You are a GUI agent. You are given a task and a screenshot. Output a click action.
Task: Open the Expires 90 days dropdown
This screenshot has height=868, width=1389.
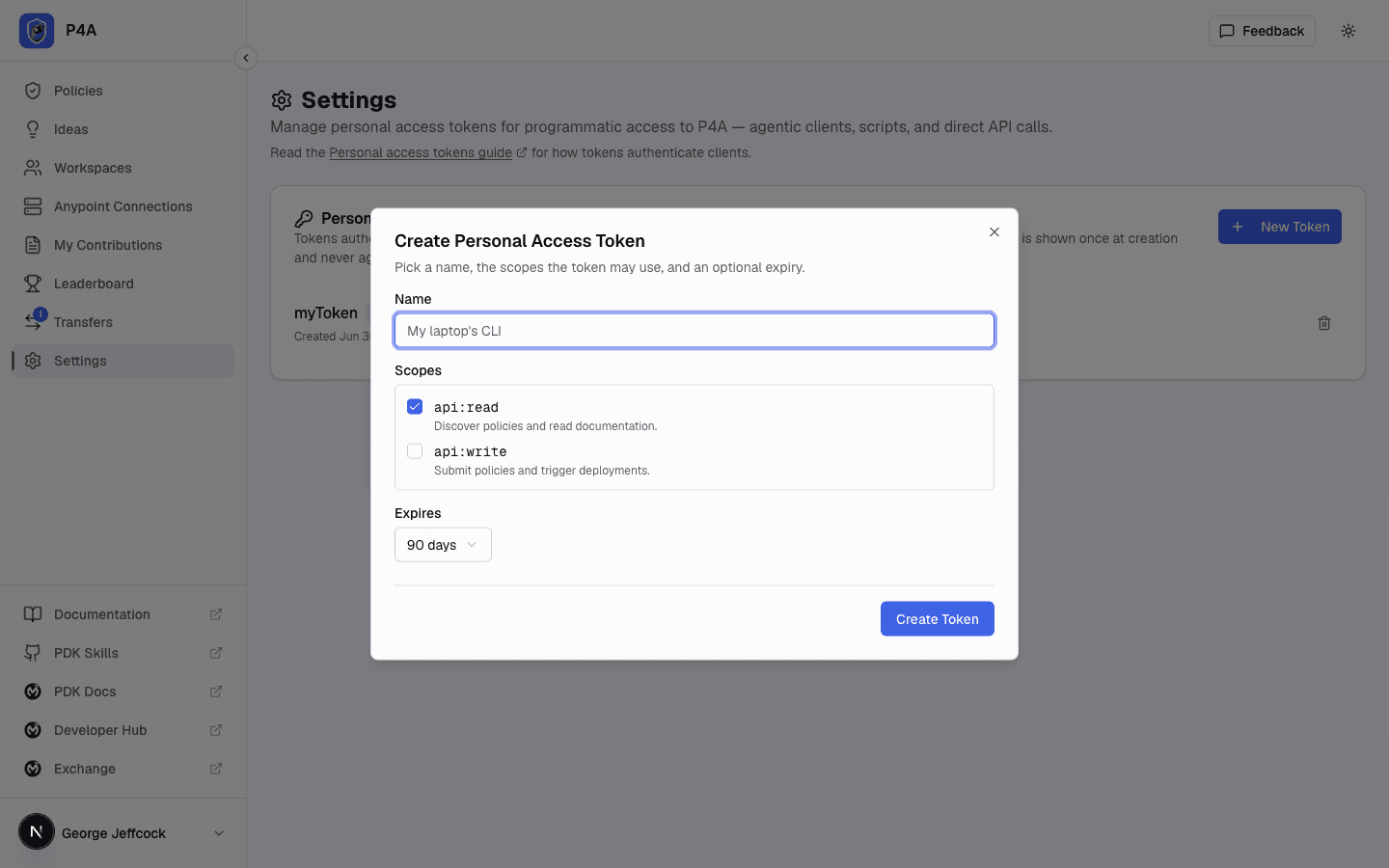click(443, 545)
